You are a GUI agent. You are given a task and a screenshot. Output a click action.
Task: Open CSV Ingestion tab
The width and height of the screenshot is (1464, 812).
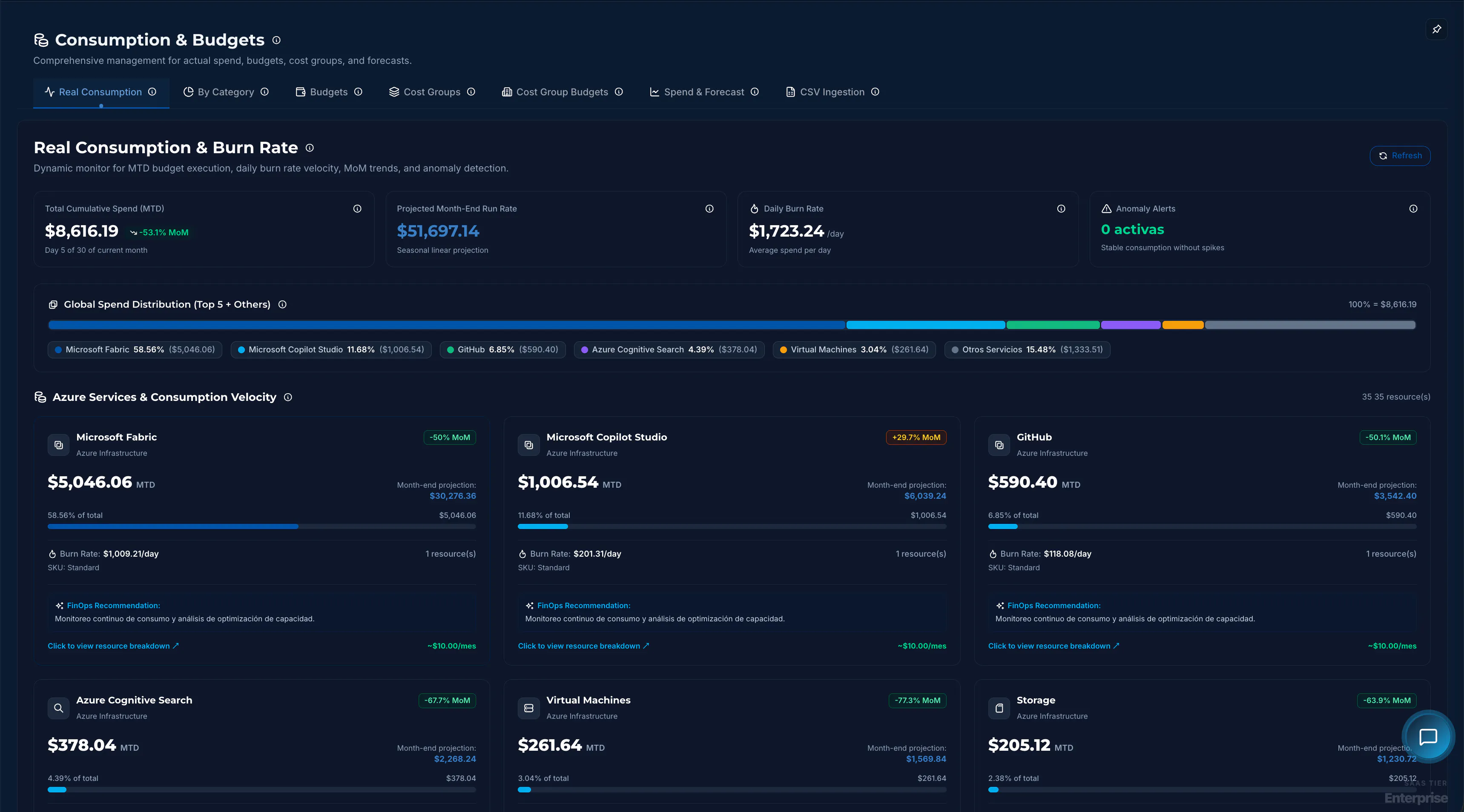[832, 92]
